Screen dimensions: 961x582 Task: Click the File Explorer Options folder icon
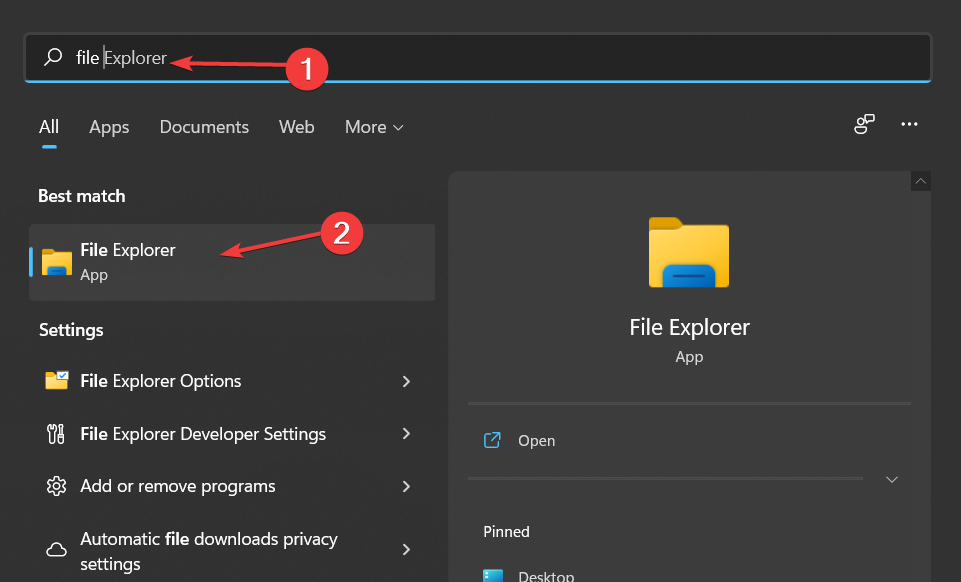[57, 380]
